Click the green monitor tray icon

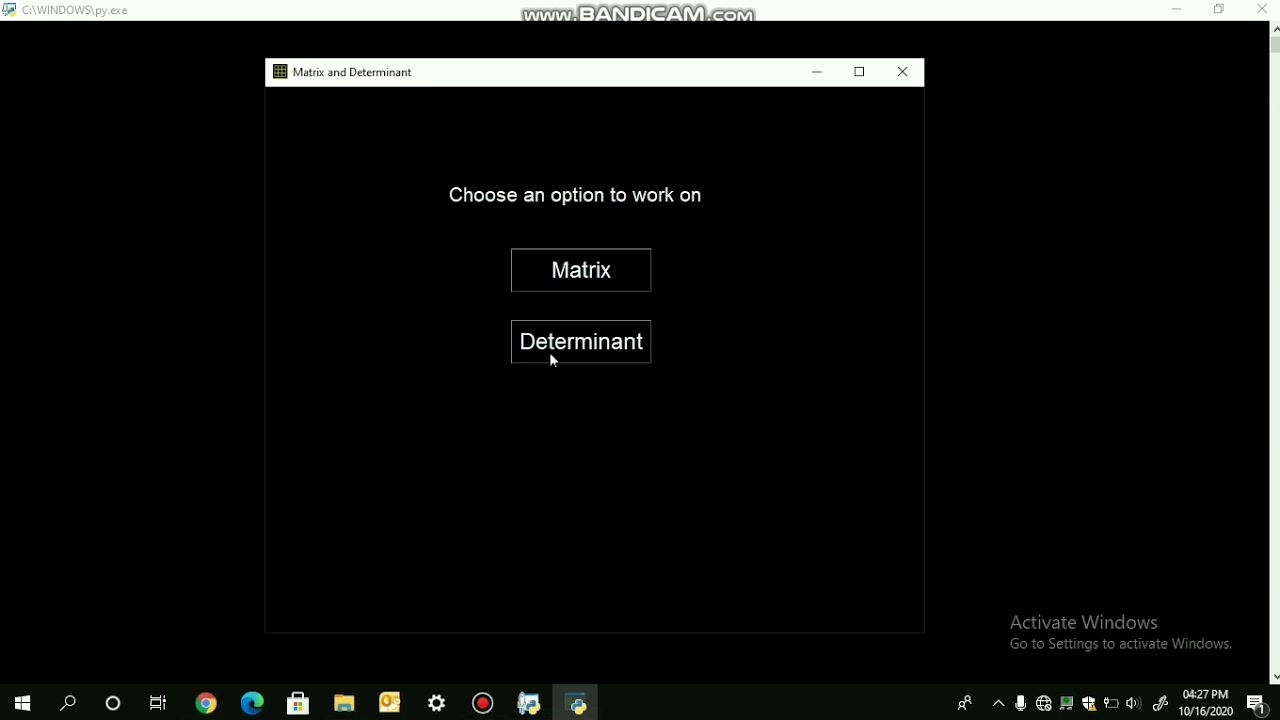tap(1067, 703)
